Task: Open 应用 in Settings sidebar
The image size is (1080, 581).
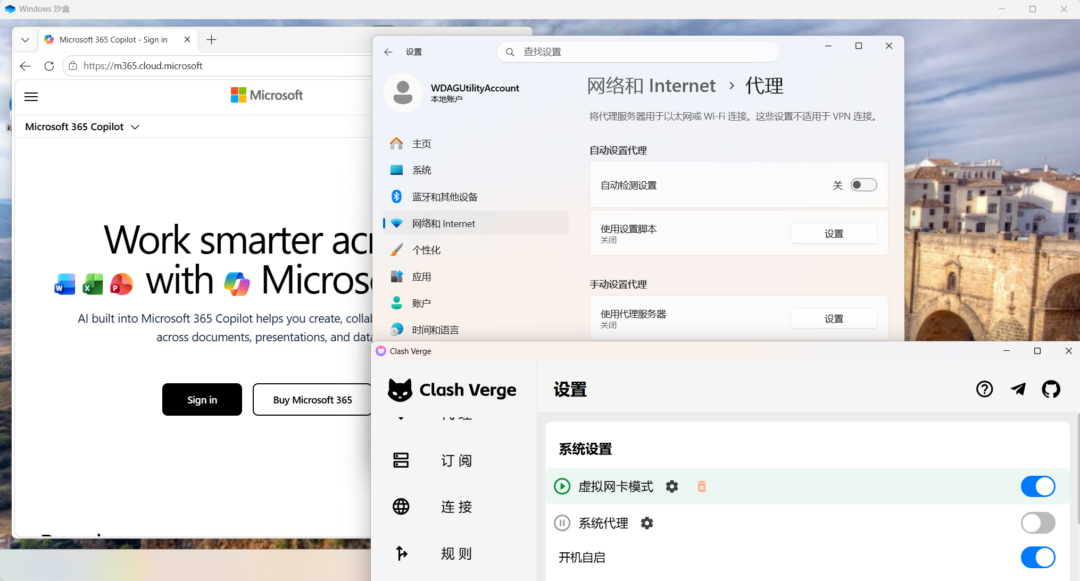Action: click(x=475, y=277)
